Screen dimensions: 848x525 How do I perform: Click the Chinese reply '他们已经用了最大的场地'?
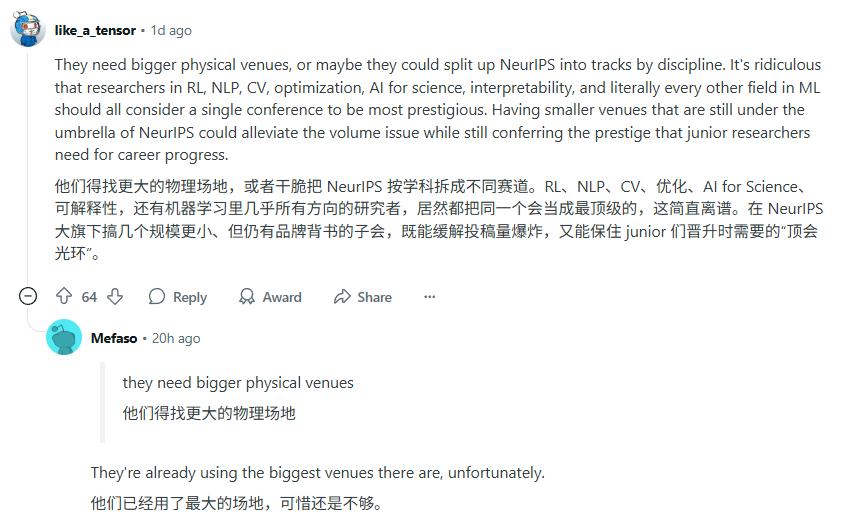[x=236, y=503]
